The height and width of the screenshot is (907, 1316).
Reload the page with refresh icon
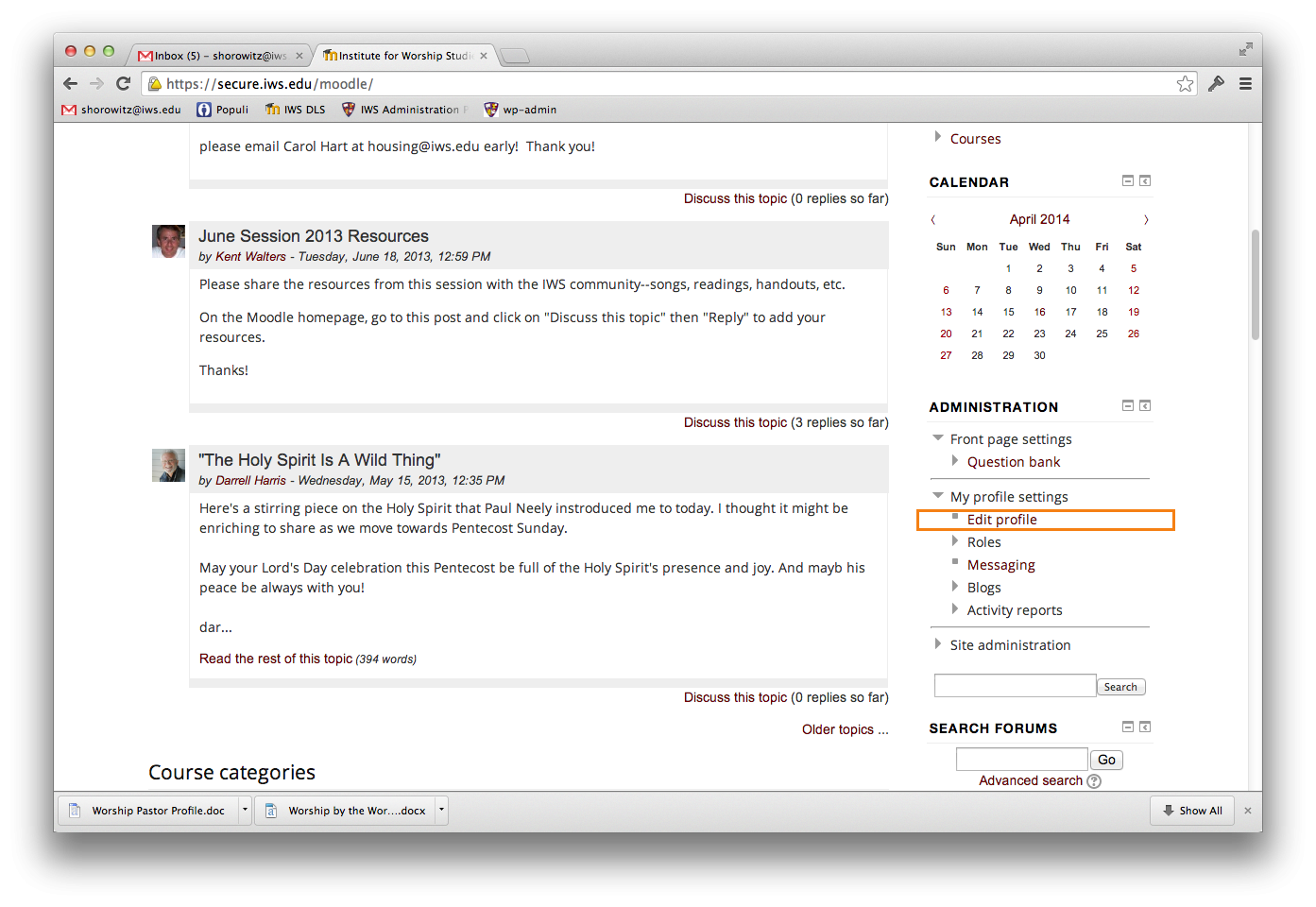[123, 84]
